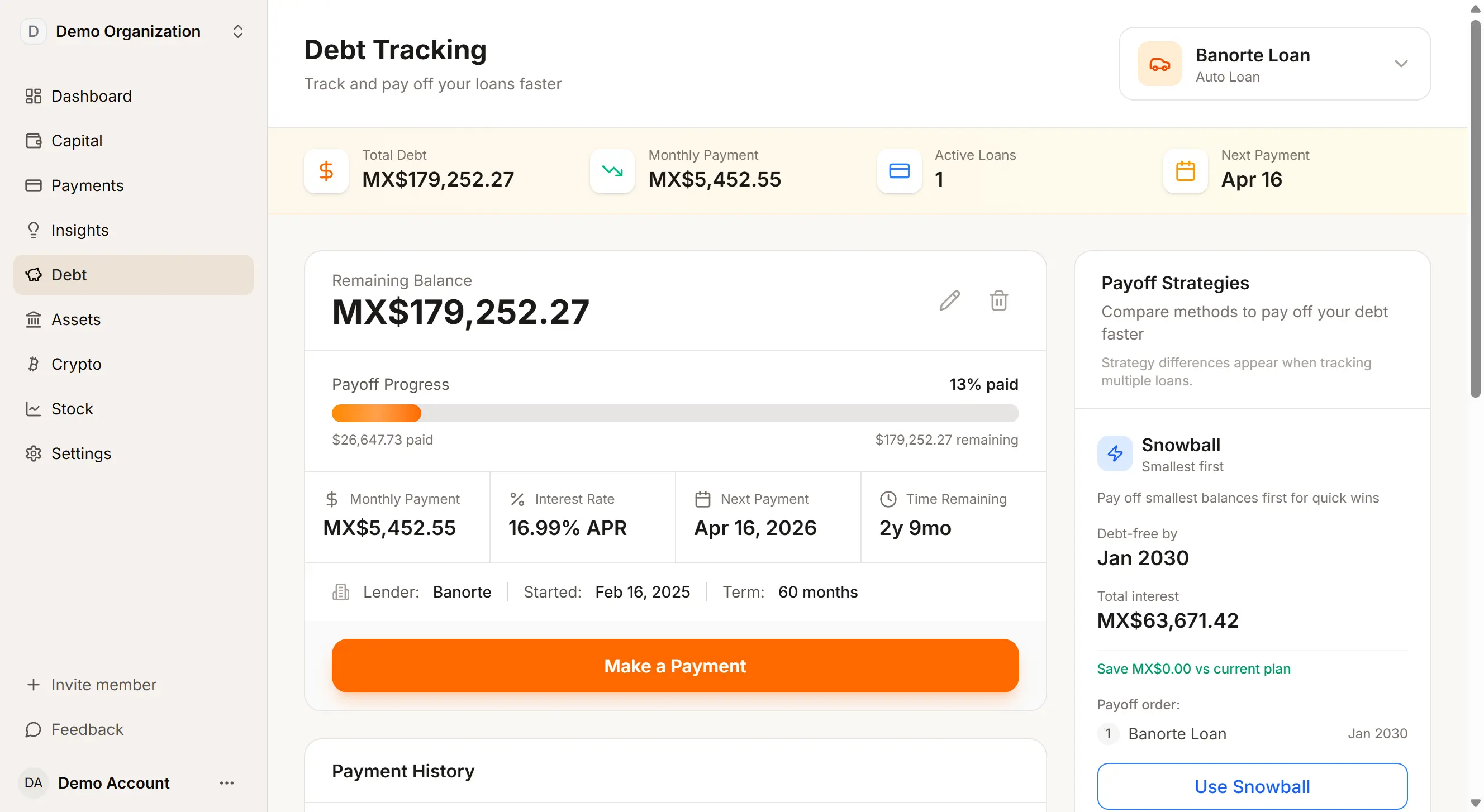1484x812 pixels.
Task: Click the Payoff Progress bar
Action: [x=675, y=413]
